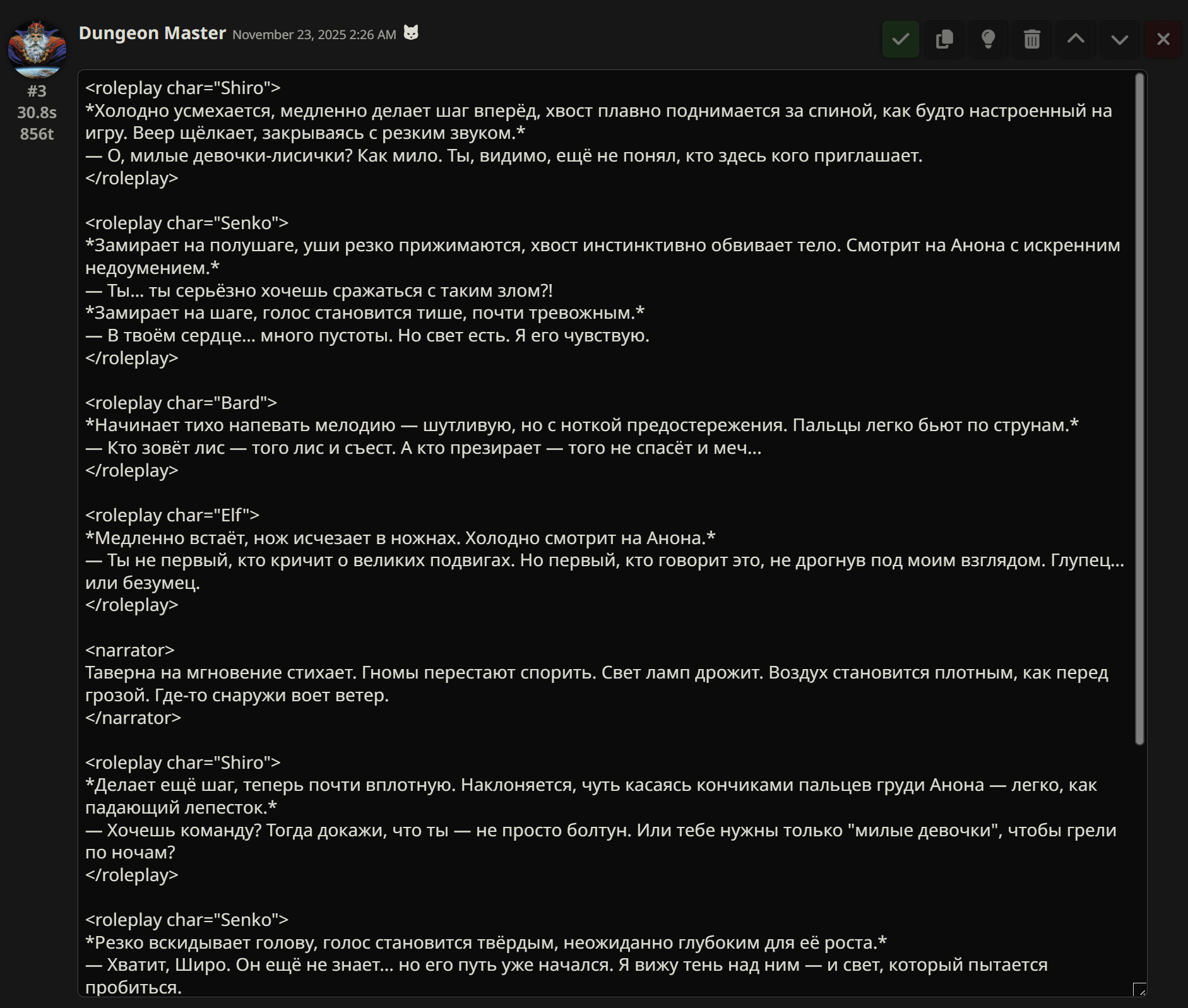
Task: Click the 30.8s generation time label
Action: pos(37,113)
